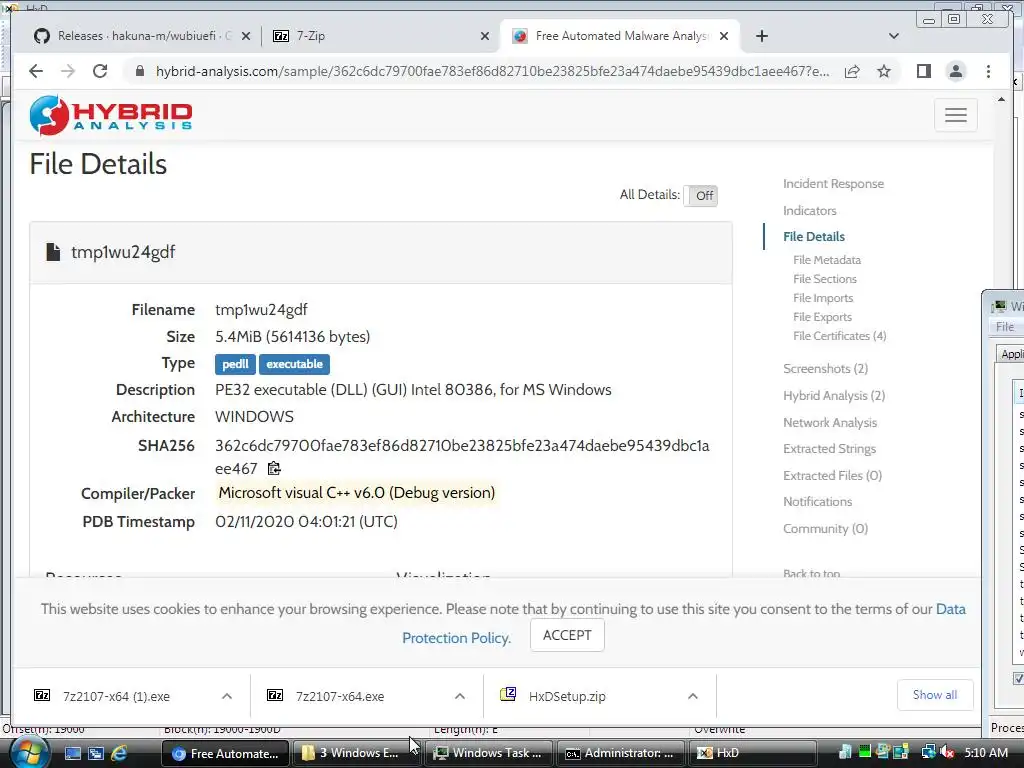The width and height of the screenshot is (1024, 768).
Task: Jump to Indicators section
Action: pyautogui.click(x=810, y=210)
